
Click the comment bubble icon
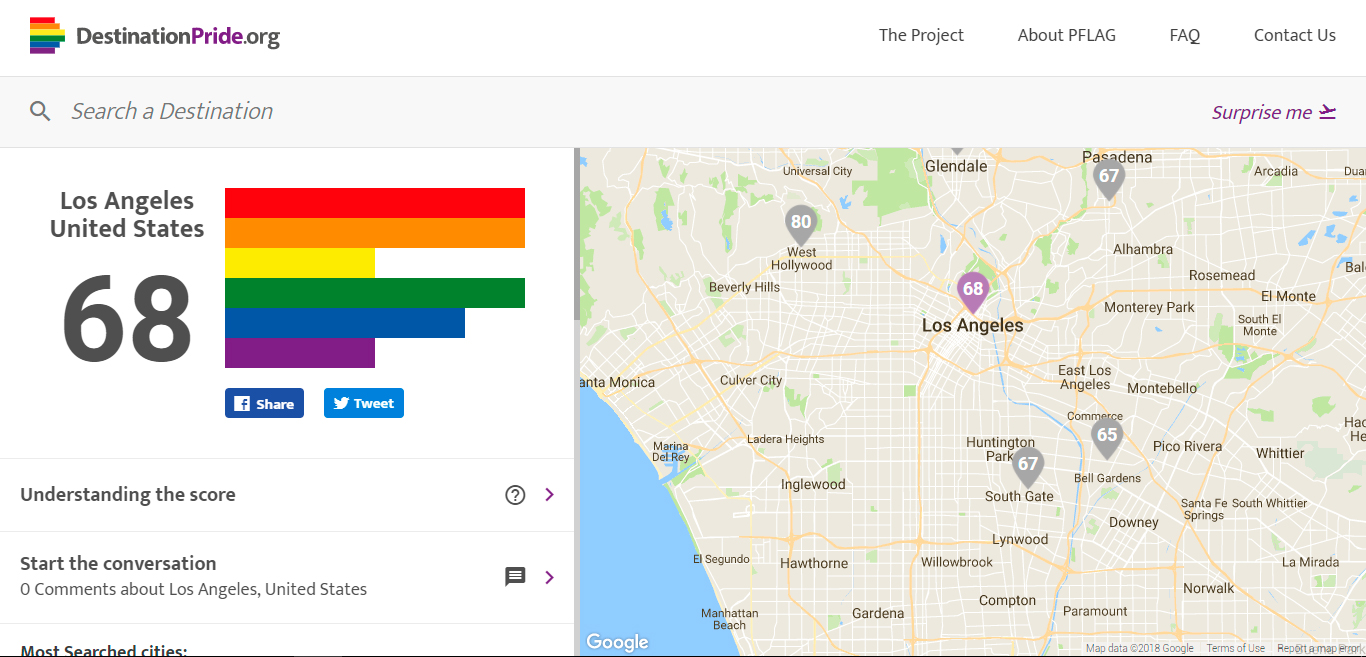515,577
